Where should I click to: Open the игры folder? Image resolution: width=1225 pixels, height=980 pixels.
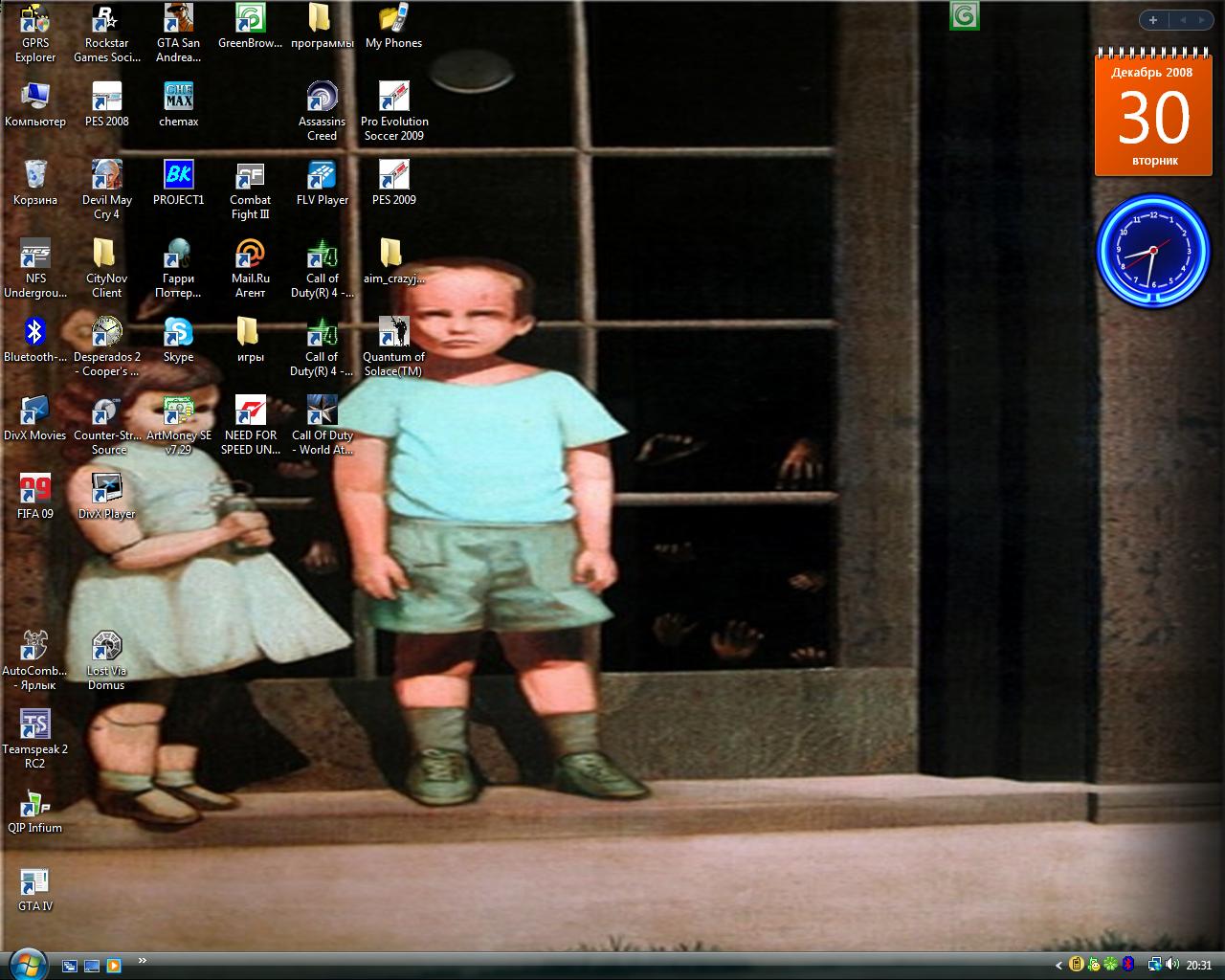point(251,340)
